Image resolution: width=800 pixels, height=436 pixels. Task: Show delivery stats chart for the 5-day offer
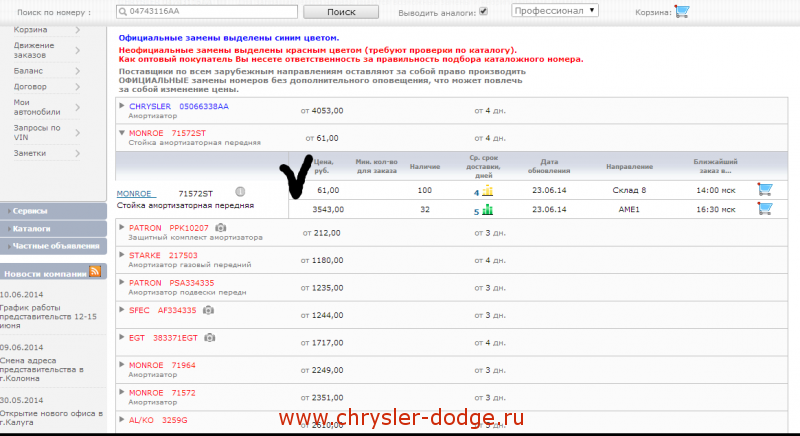[x=488, y=210]
